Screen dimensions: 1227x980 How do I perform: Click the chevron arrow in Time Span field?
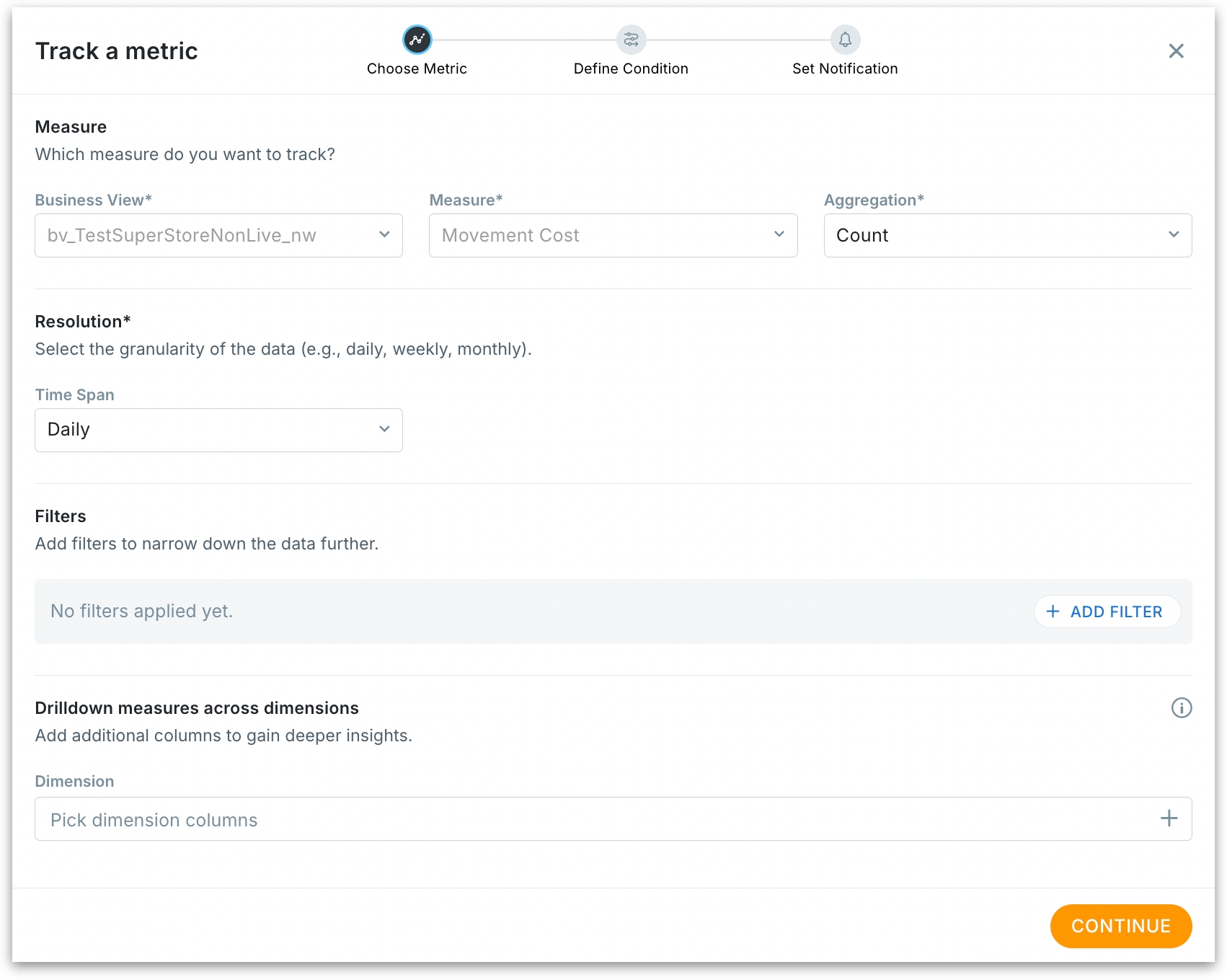(384, 430)
